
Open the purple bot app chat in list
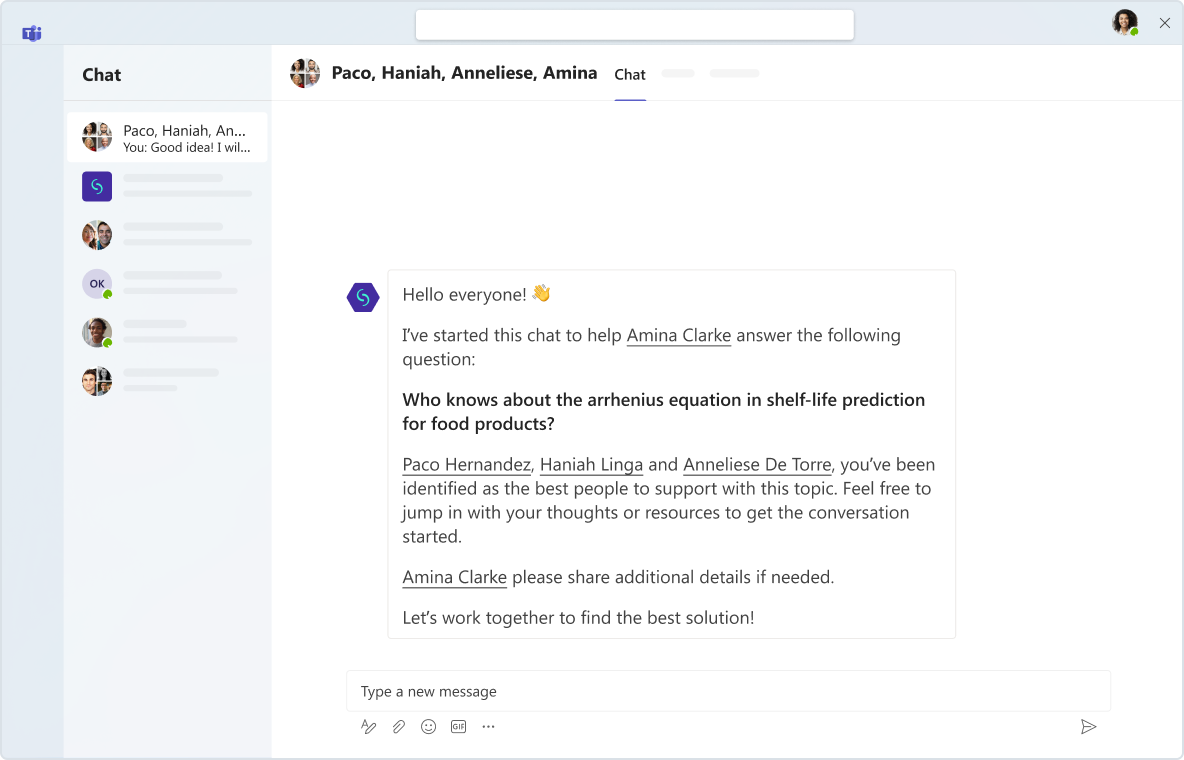pos(97,186)
